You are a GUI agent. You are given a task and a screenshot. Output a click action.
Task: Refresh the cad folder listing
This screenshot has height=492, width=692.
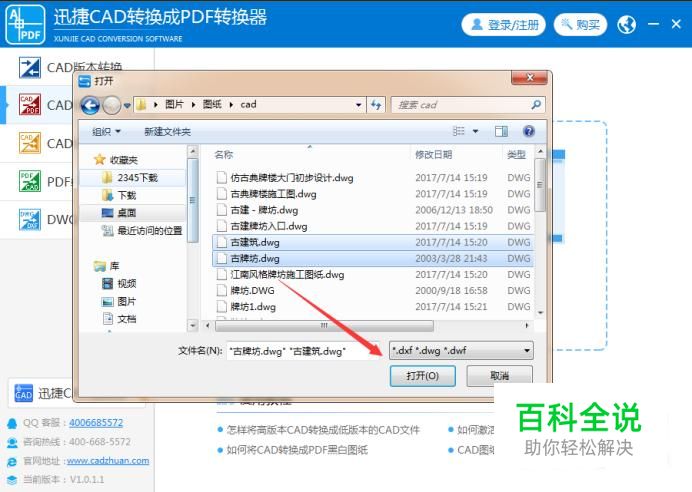pos(376,105)
